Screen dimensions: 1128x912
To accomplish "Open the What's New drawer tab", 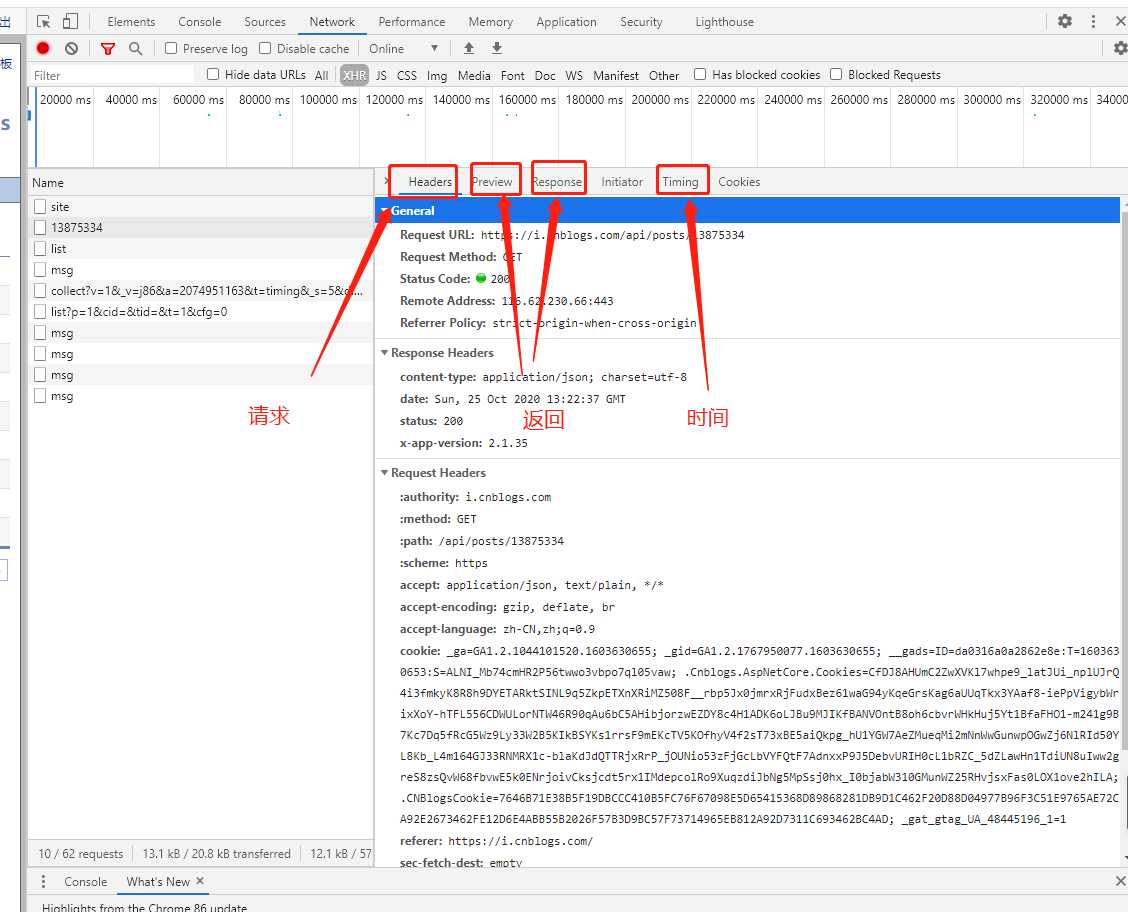I will 158,881.
